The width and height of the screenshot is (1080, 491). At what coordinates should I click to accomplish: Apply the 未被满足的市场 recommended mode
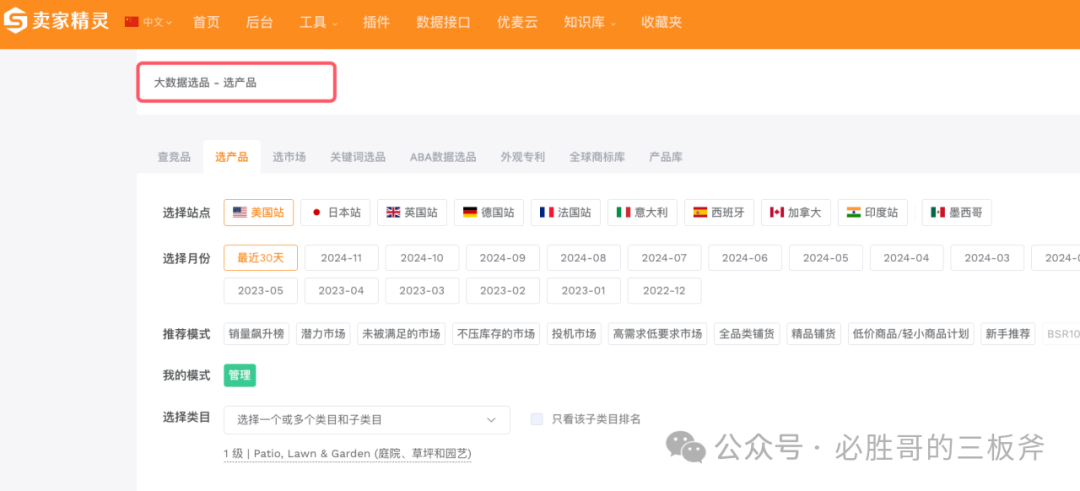pos(402,334)
